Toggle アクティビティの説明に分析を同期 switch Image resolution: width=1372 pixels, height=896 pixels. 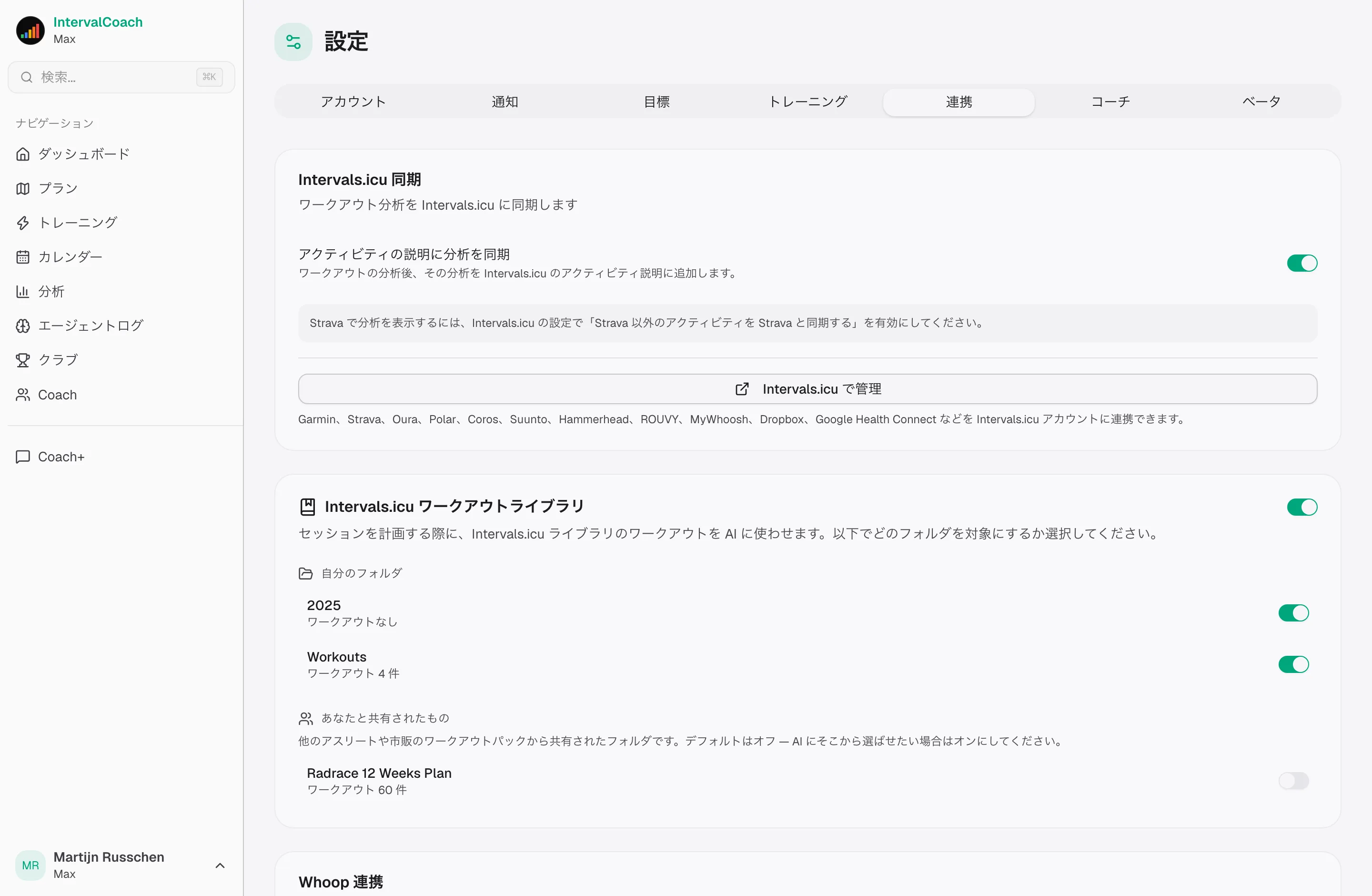click(x=1301, y=263)
